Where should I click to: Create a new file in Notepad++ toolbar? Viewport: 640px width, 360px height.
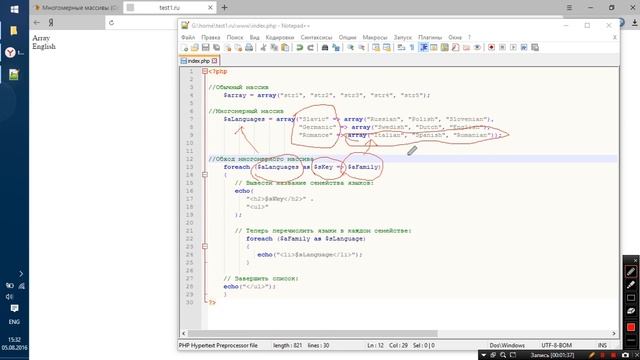[184, 48]
